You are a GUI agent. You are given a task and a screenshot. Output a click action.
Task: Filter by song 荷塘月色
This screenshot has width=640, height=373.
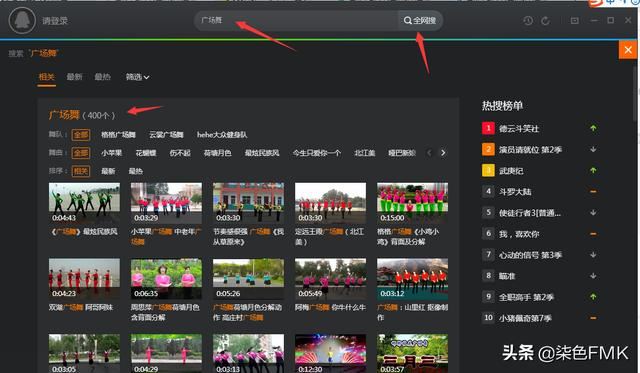pyautogui.click(x=218, y=153)
